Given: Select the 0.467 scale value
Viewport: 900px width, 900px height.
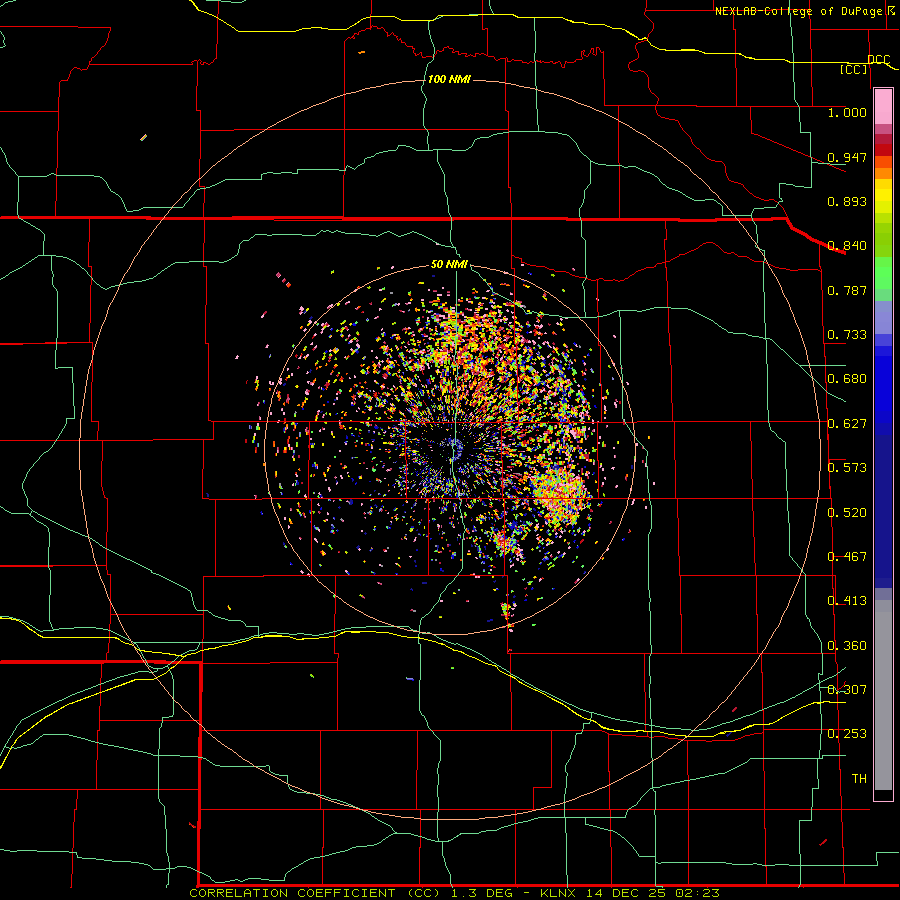Looking at the screenshot, I should pyautogui.click(x=847, y=557).
